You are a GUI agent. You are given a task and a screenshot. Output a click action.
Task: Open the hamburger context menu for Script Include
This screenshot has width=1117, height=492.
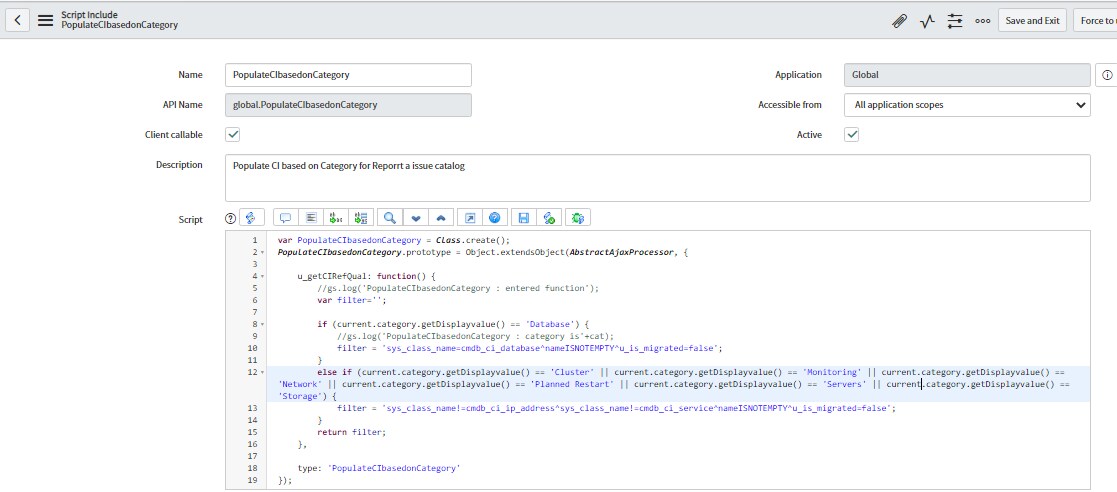(46, 20)
